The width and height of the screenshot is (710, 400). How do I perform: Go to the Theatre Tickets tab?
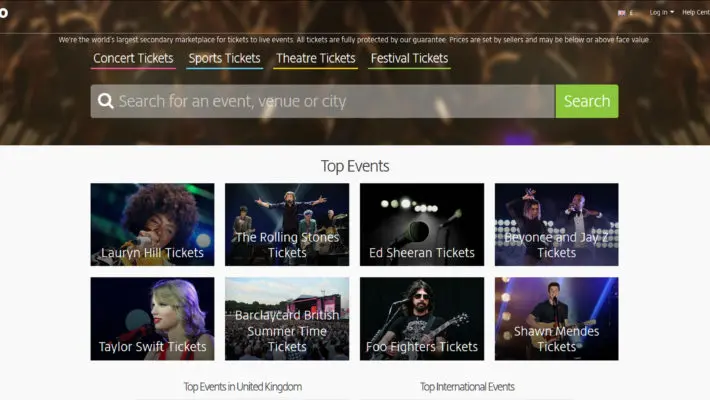pyautogui.click(x=316, y=59)
